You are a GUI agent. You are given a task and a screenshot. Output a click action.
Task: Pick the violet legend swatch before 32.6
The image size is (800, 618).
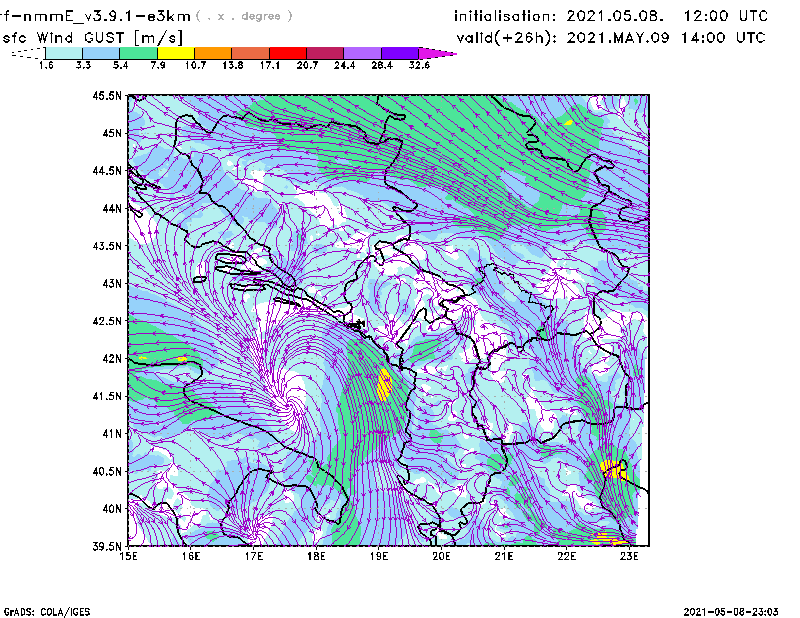coord(400,53)
